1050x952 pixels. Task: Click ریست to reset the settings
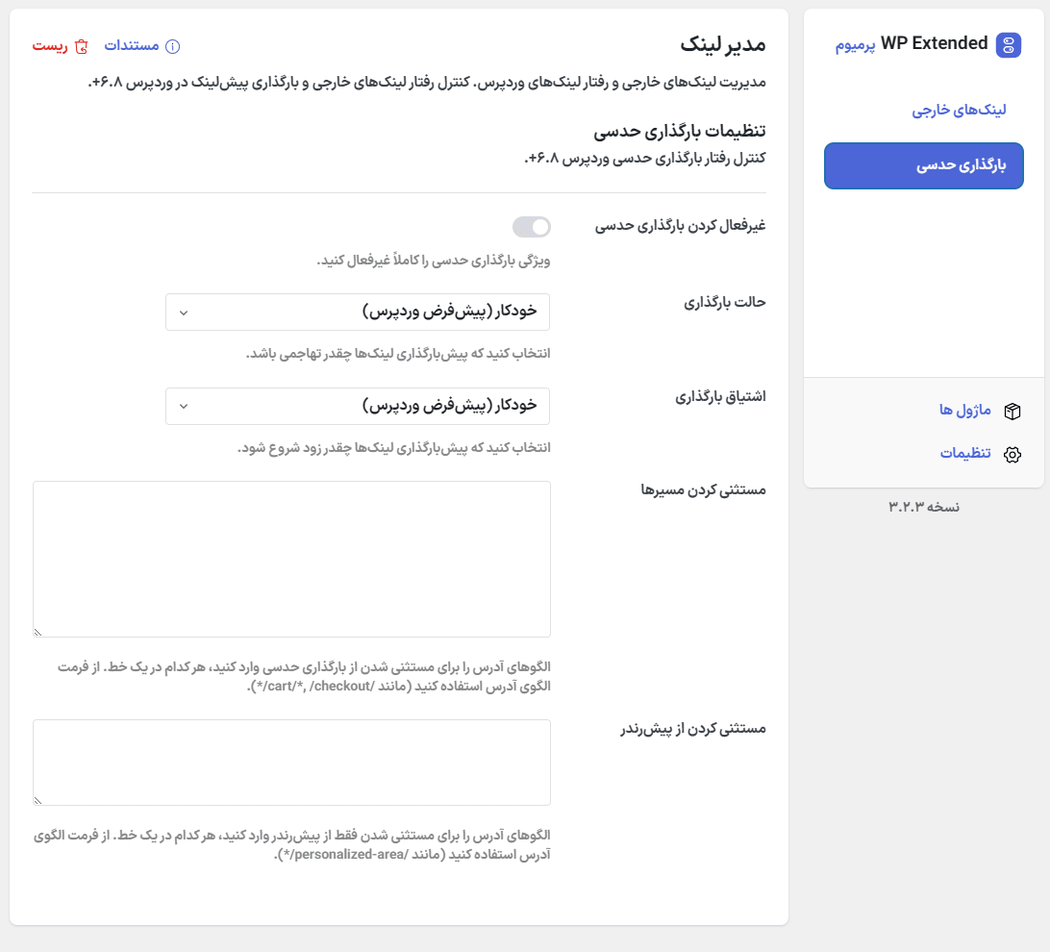52,46
